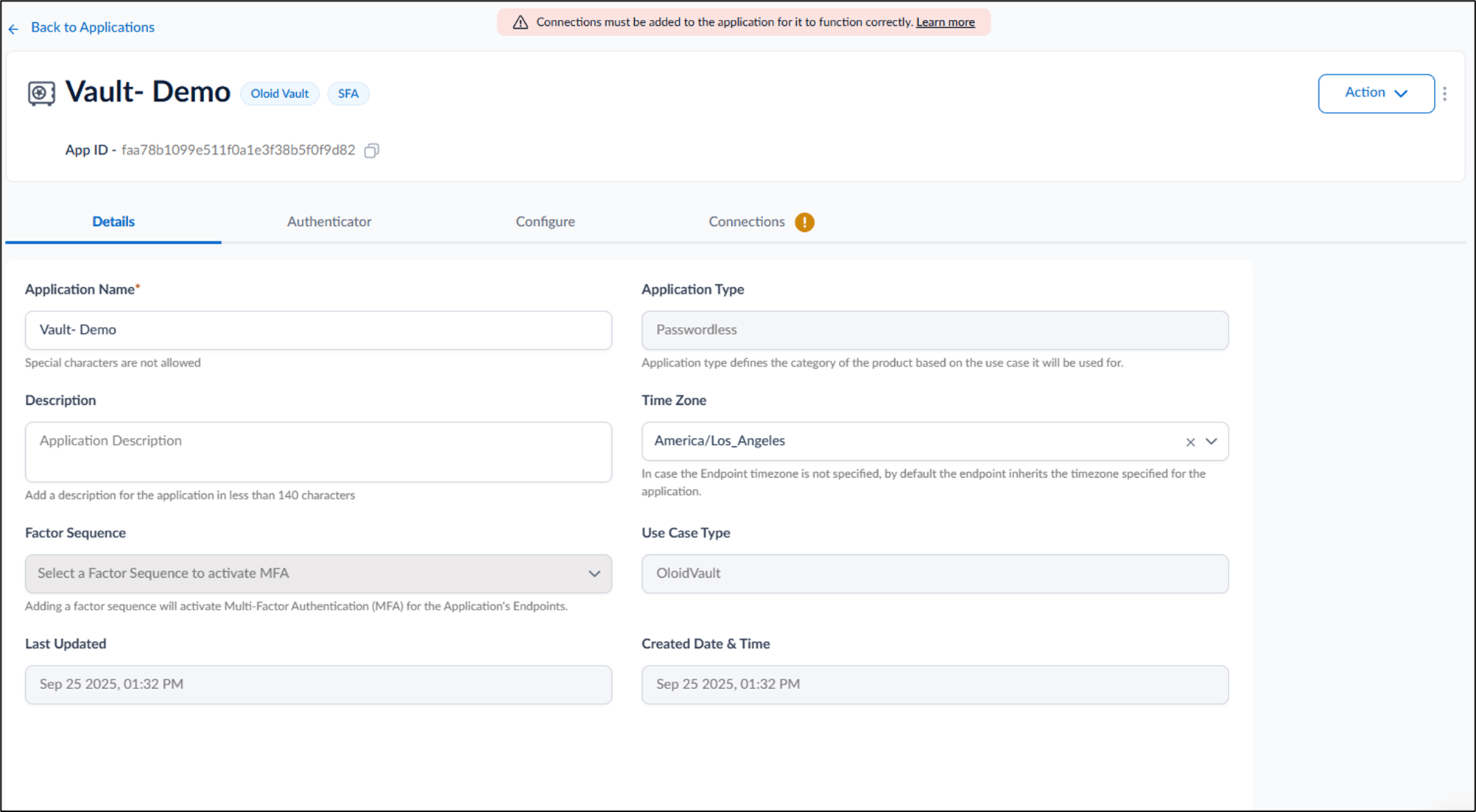This screenshot has height=812, width=1476.
Task: Copy the App ID with the copy icon
Action: click(372, 150)
